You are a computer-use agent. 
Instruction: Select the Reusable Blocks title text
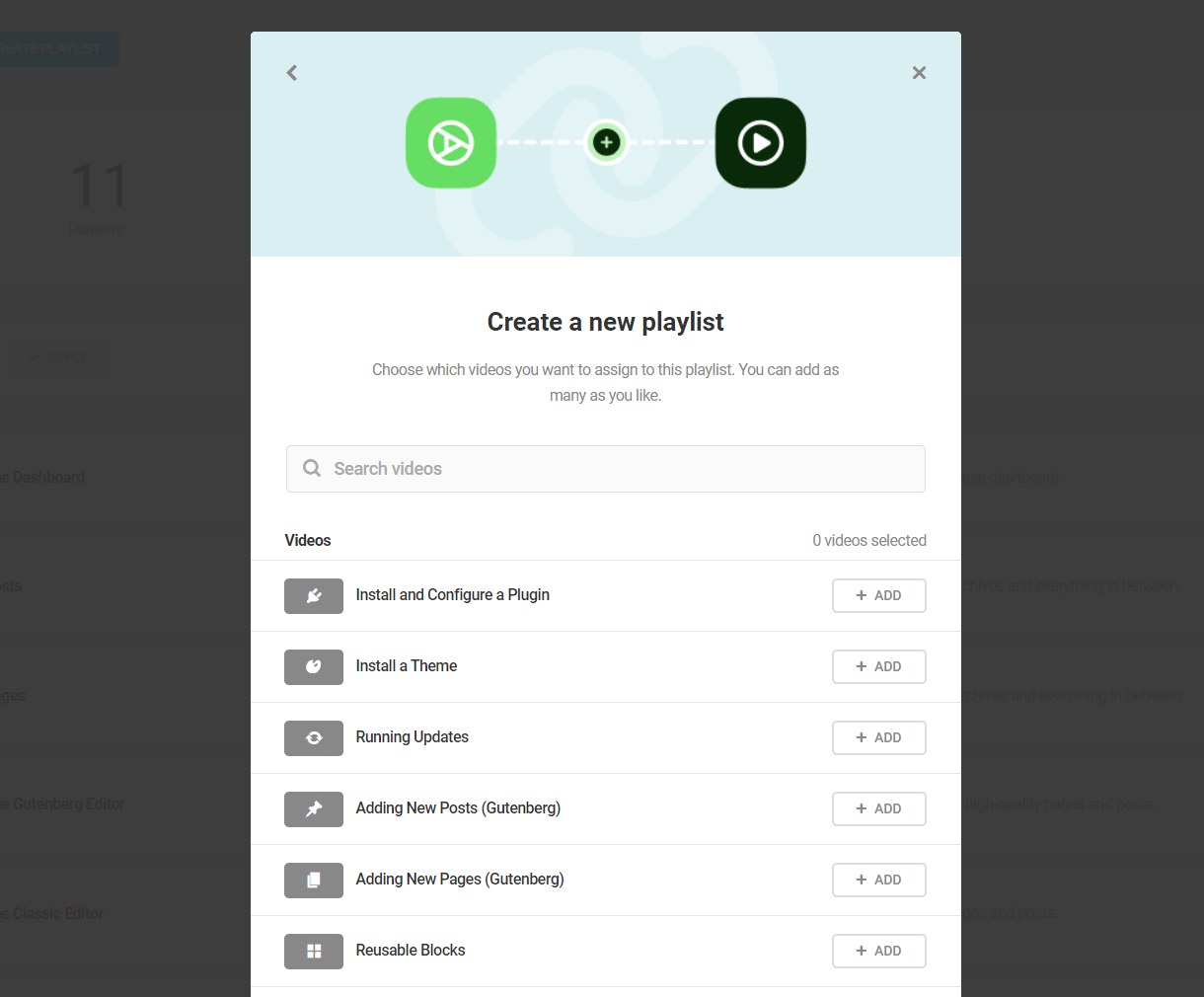click(411, 950)
